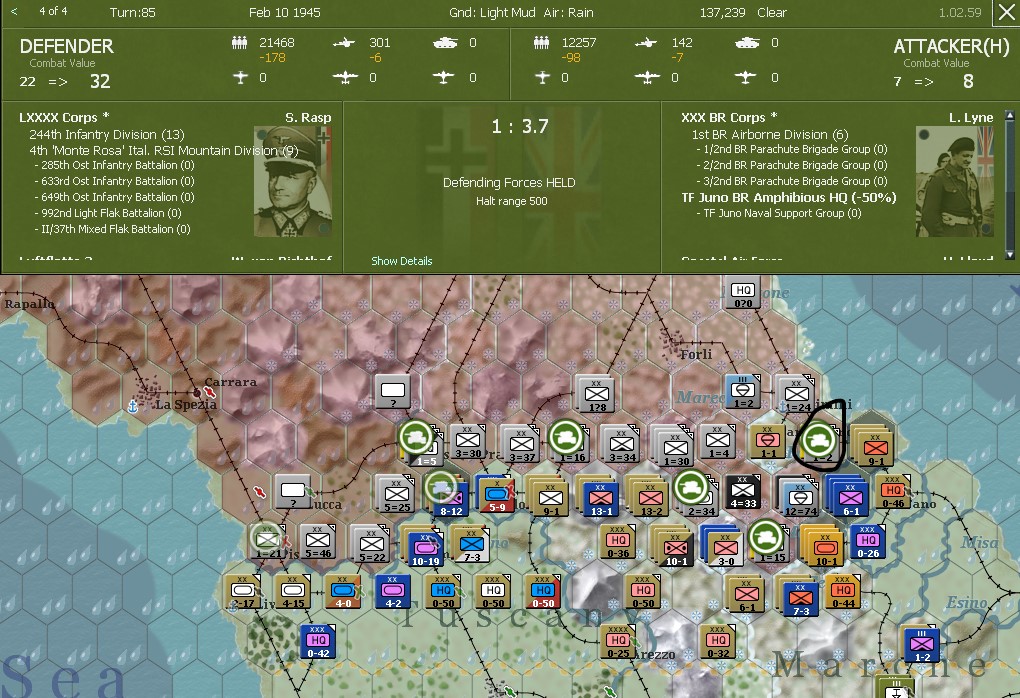Viewport: 1020px width, 698px height.
Task: Select the XXX HQ counter 0-42
Action: (319, 643)
